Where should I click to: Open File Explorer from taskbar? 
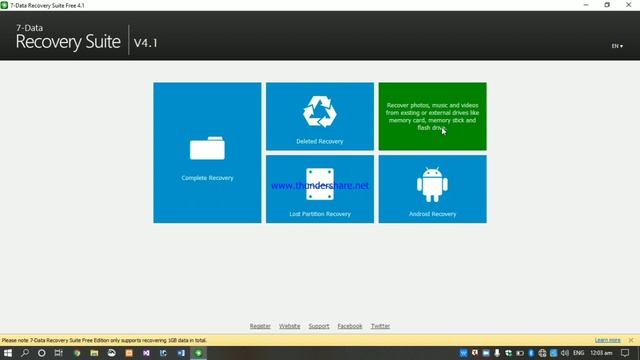(x=94, y=353)
